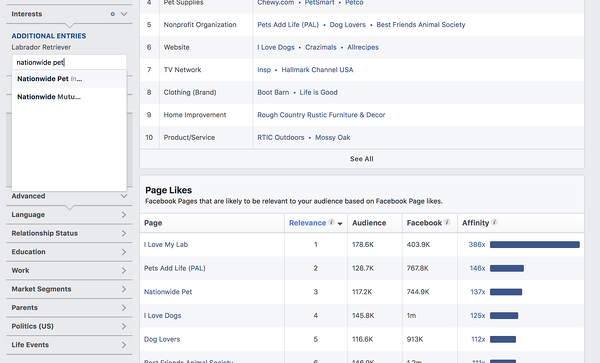Select Nationwide Mutual suggestion in dropdown
Screen dimensions: 600x363
[69, 97]
